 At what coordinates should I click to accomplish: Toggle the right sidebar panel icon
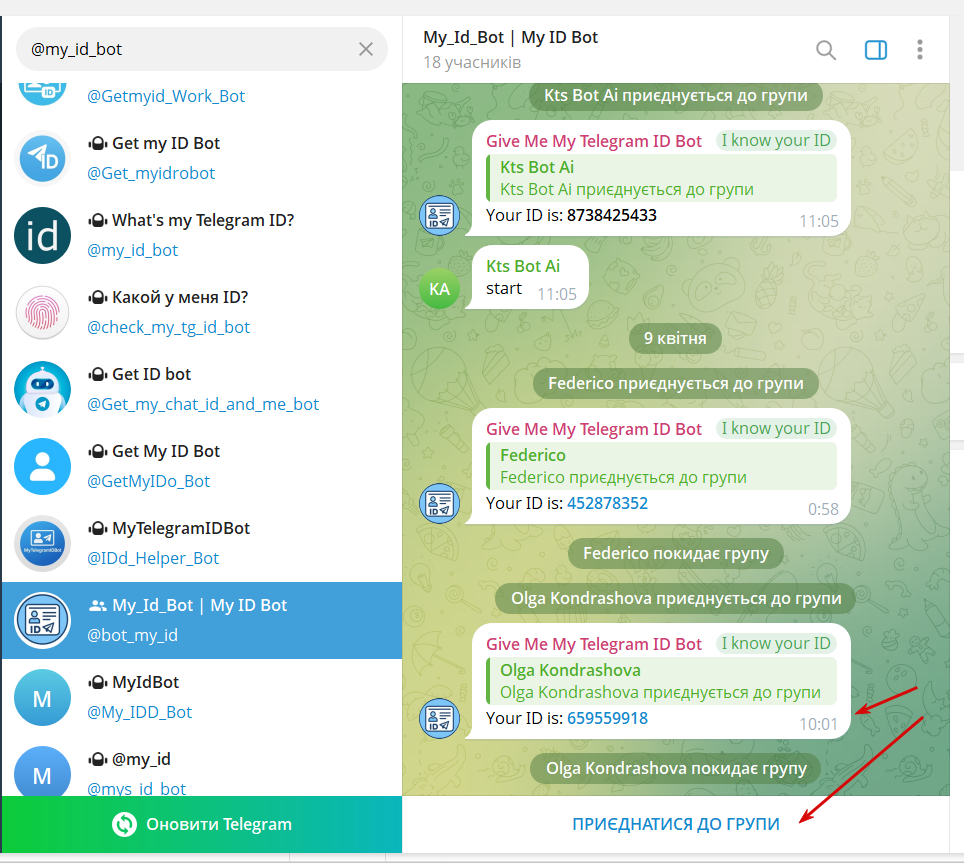click(x=875, y=50)
